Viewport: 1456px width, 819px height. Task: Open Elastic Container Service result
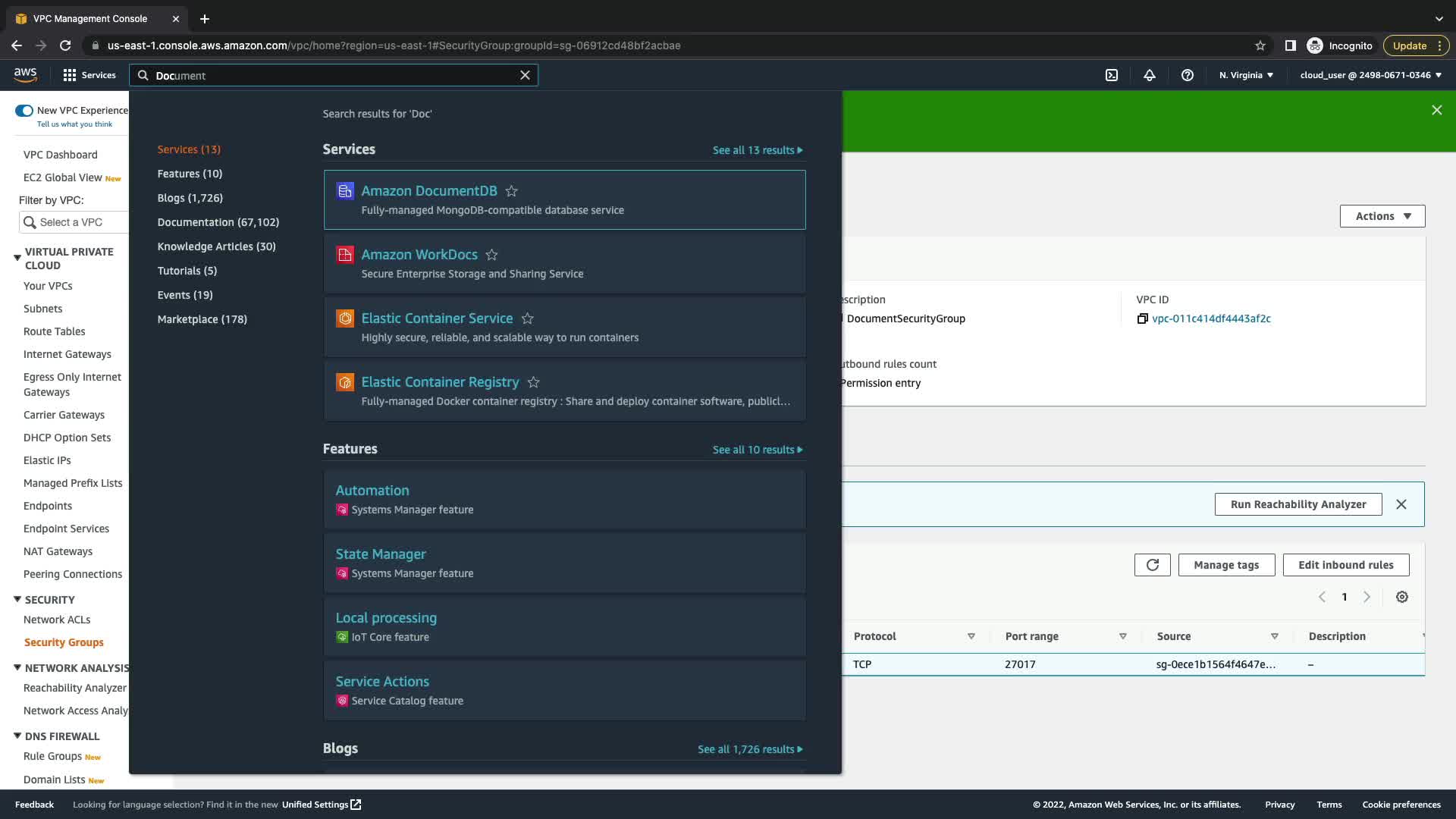(x=437, y=318)
